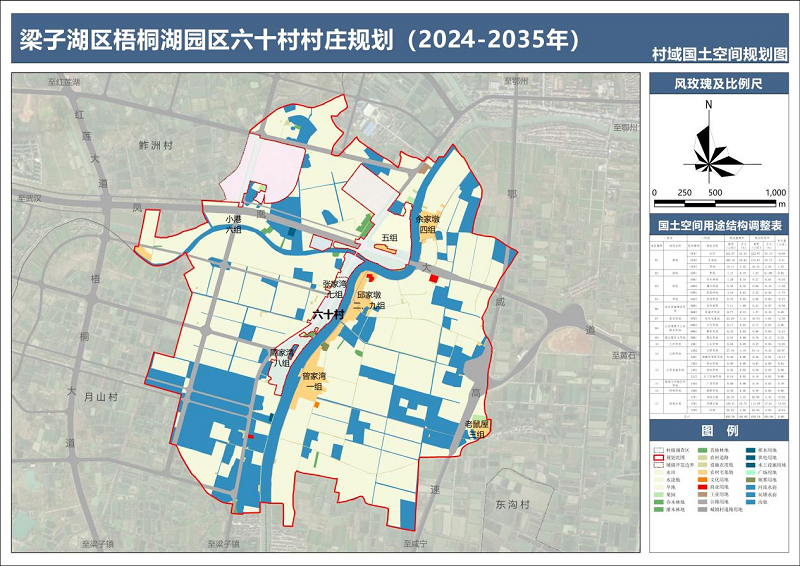
Task: Click the 老鼠屋三组 label on map
Action: click(x=474, y=429)
